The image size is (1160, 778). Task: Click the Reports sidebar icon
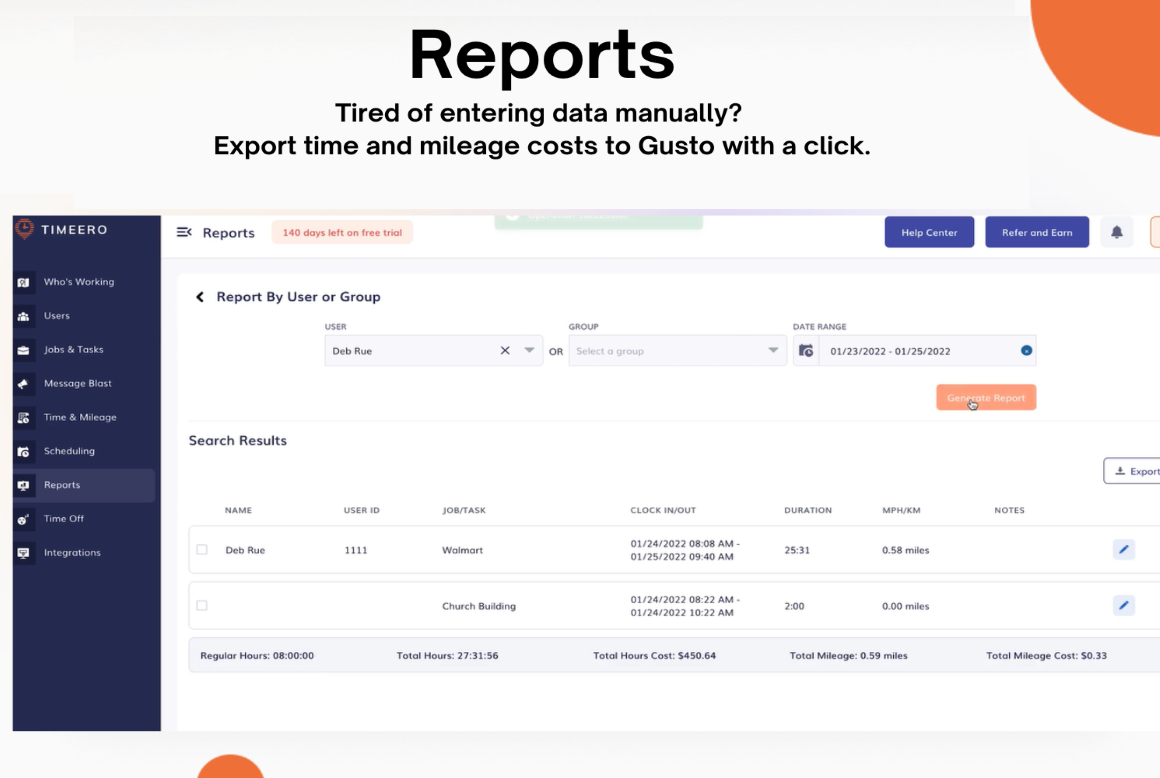(x=24, y=485)
